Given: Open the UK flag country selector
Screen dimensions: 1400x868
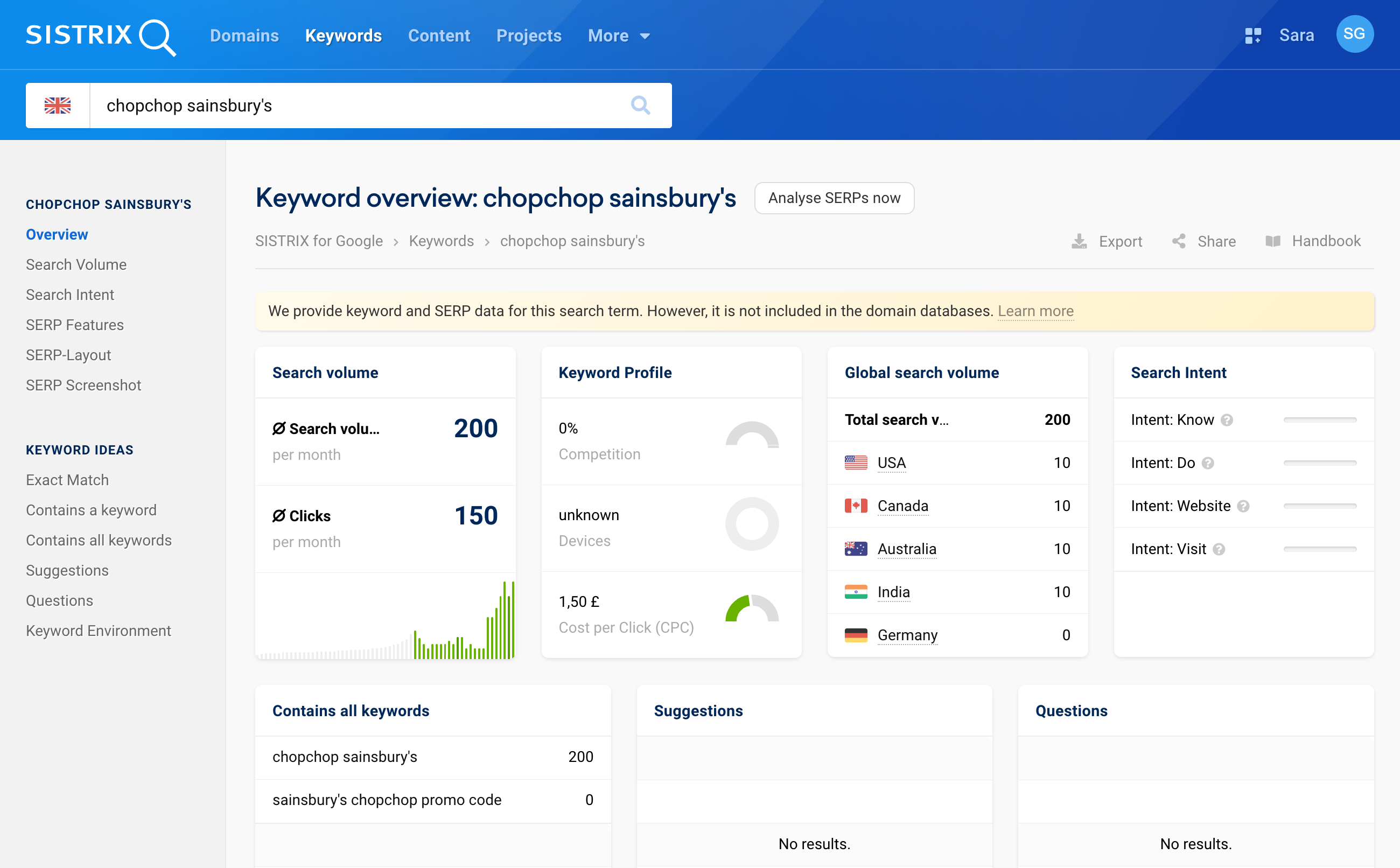Looking at the screenshot, I should [58, 106].
